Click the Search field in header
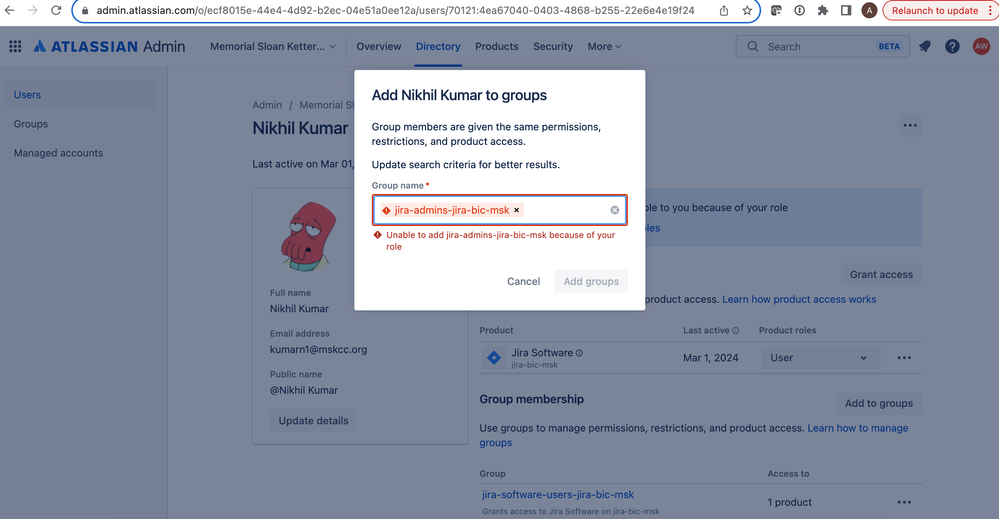Viewport: 999px width, 519px height. pyautogui.click(x=823, y=46)
